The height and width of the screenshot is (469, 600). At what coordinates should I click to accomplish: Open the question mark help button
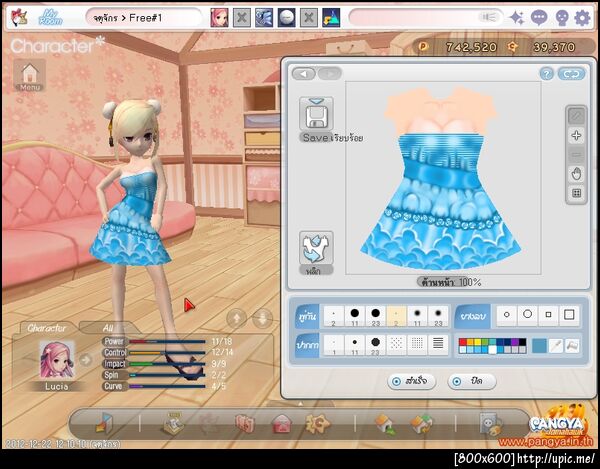click(x=546, y=74)
